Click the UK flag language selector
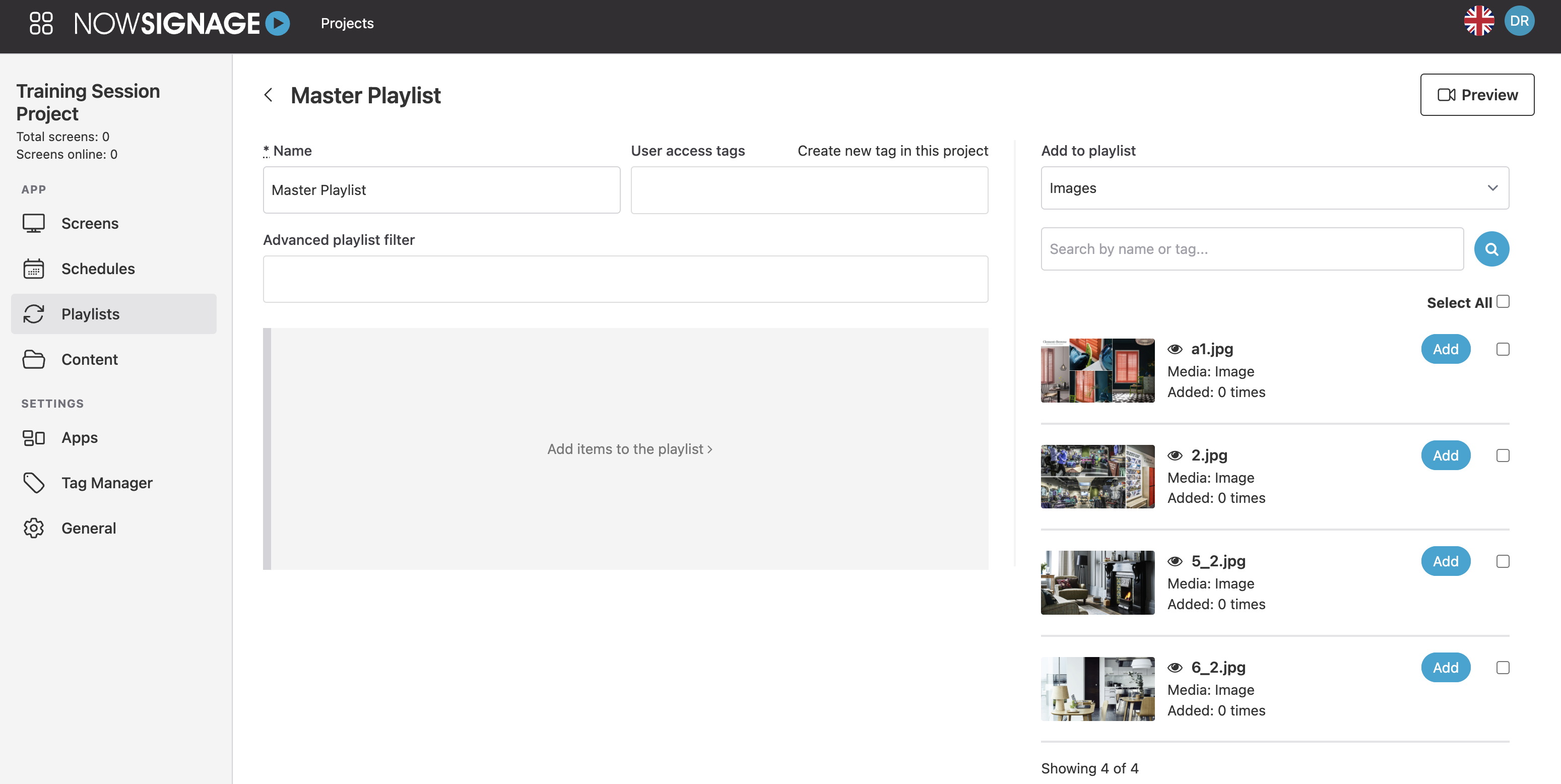 click(1479, 20)
